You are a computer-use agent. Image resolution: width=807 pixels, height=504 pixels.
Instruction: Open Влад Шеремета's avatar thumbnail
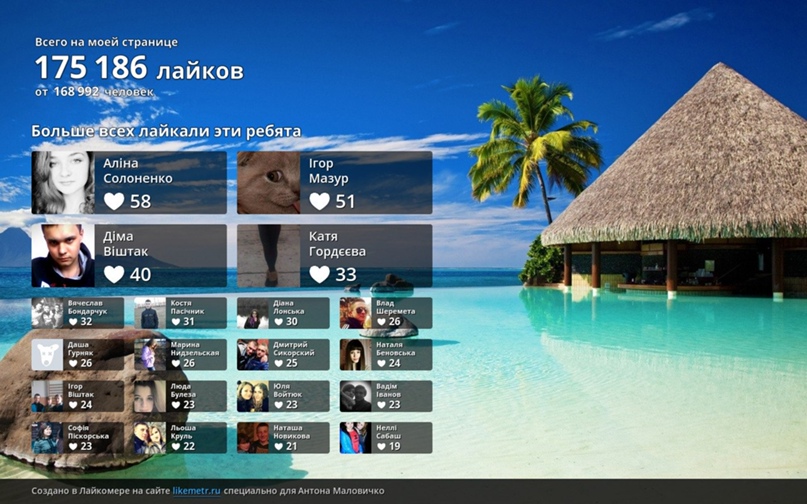click(x=355, y=313)
